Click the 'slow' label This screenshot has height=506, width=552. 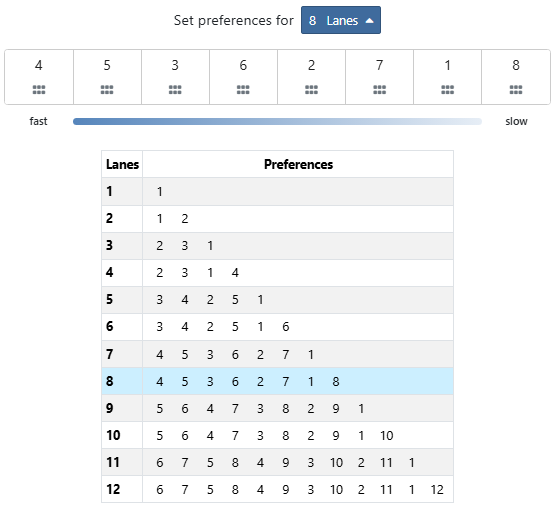pos(516,121)
